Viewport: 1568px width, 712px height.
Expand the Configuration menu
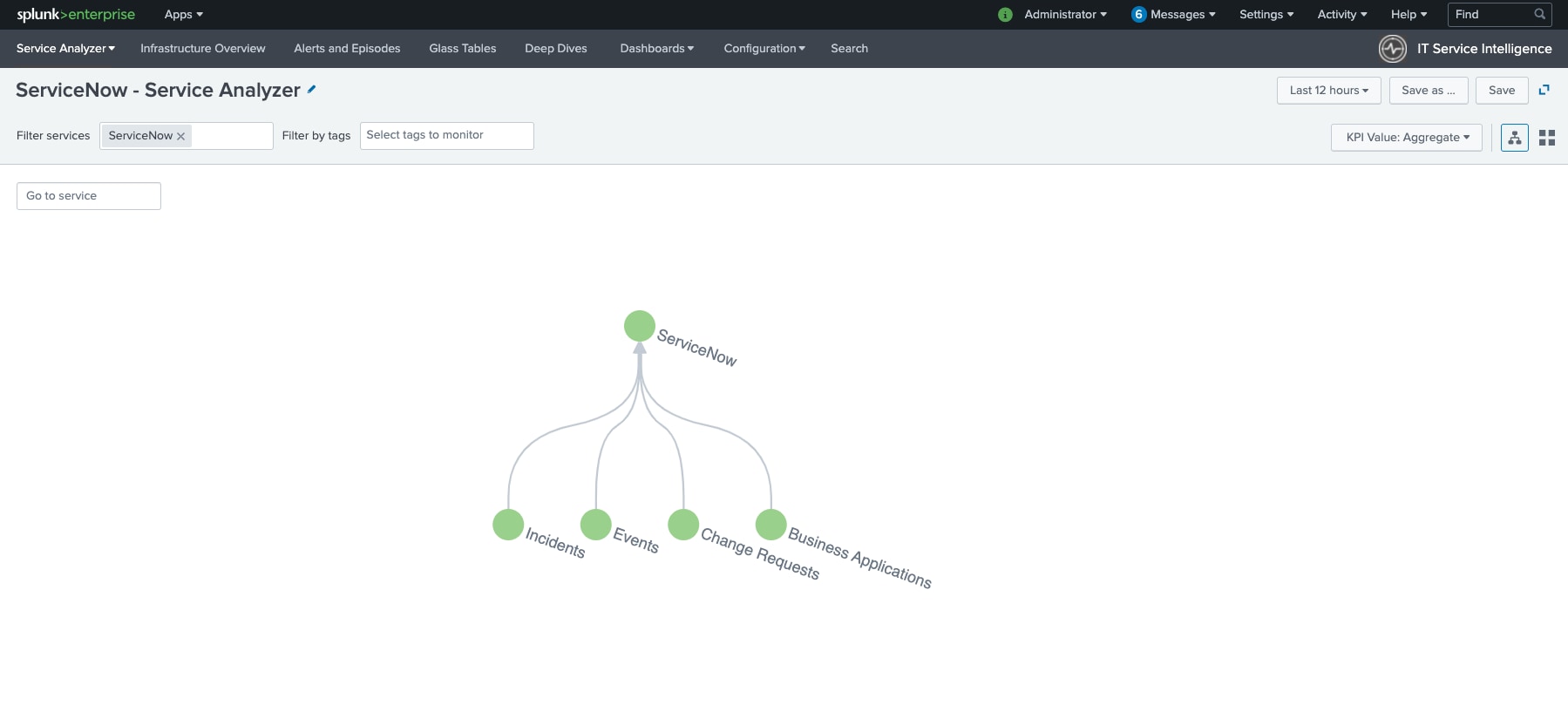[x=764, y=48]
